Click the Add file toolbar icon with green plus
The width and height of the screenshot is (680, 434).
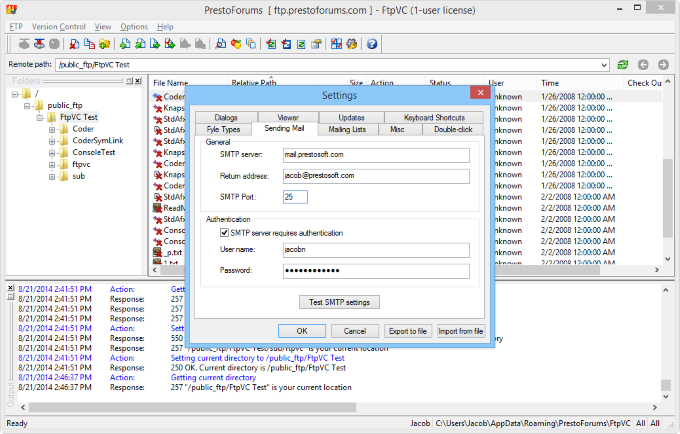(125, 44)
